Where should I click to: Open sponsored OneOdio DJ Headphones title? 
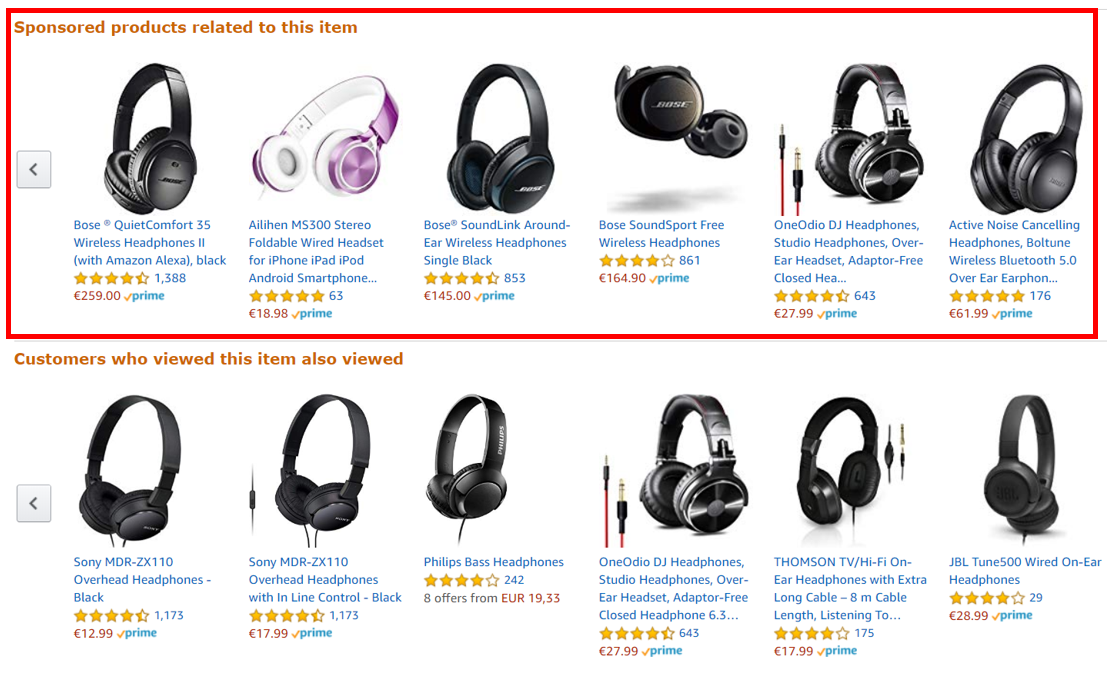(848, 251)
